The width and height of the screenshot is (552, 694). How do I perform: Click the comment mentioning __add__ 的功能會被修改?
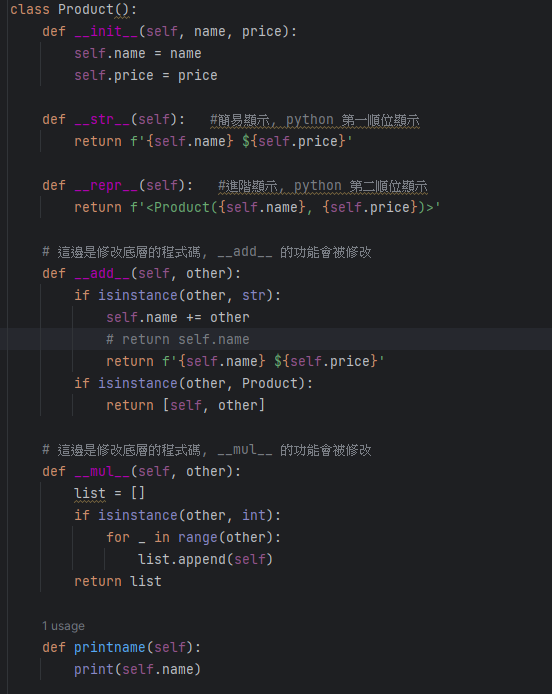click(x=207, y=252)
